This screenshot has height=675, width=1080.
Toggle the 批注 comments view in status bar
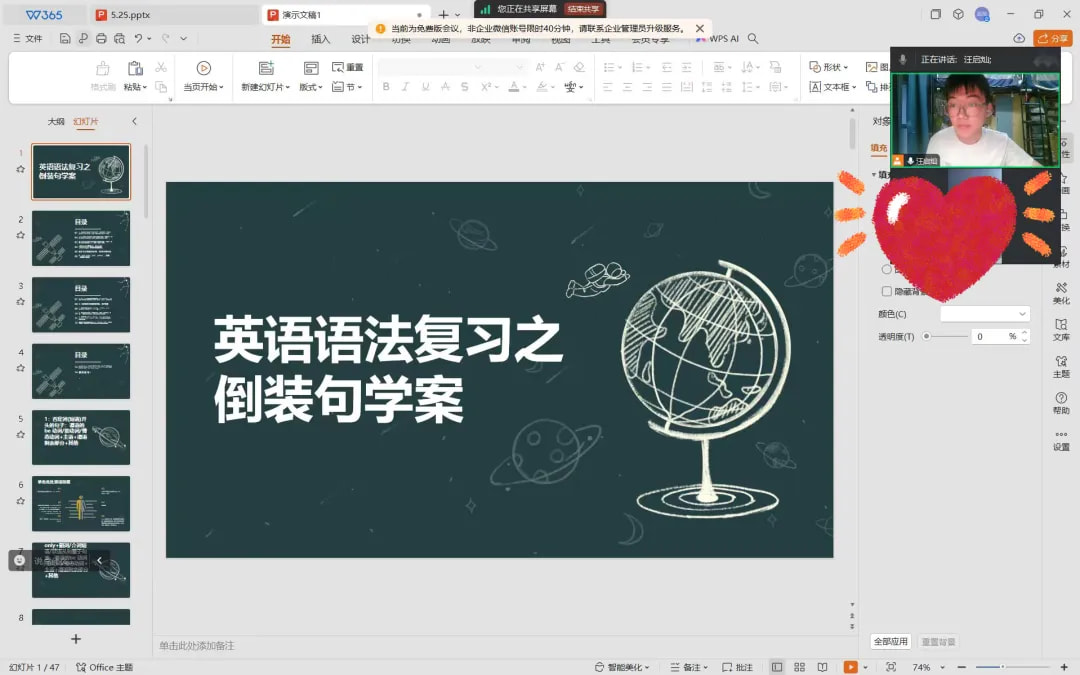pos(737,667)
